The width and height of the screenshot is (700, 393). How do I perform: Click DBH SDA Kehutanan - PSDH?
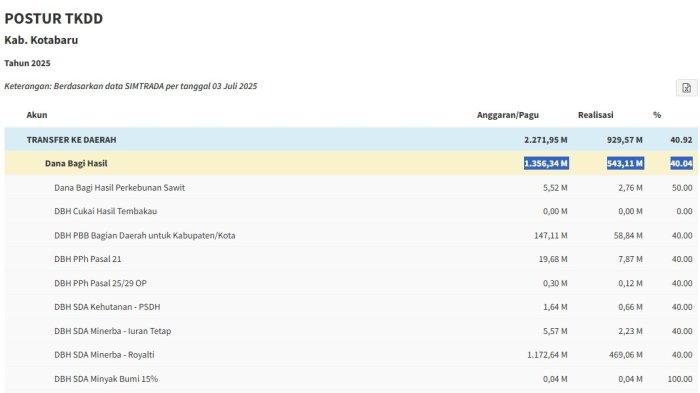pos(107,307)
